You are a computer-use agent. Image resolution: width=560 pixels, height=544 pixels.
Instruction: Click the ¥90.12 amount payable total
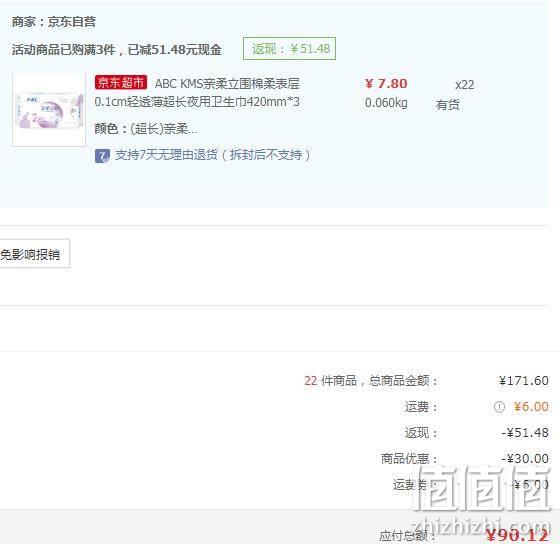pos(517,535)
